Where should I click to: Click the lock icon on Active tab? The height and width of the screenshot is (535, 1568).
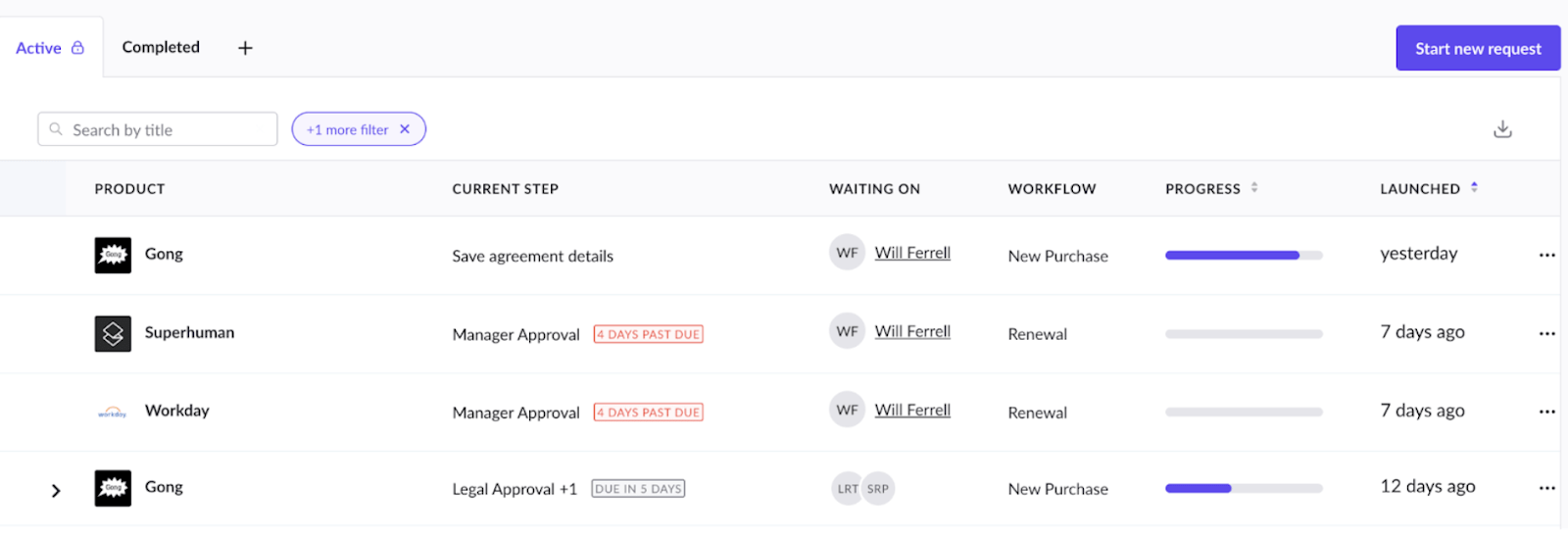point(77,48)
